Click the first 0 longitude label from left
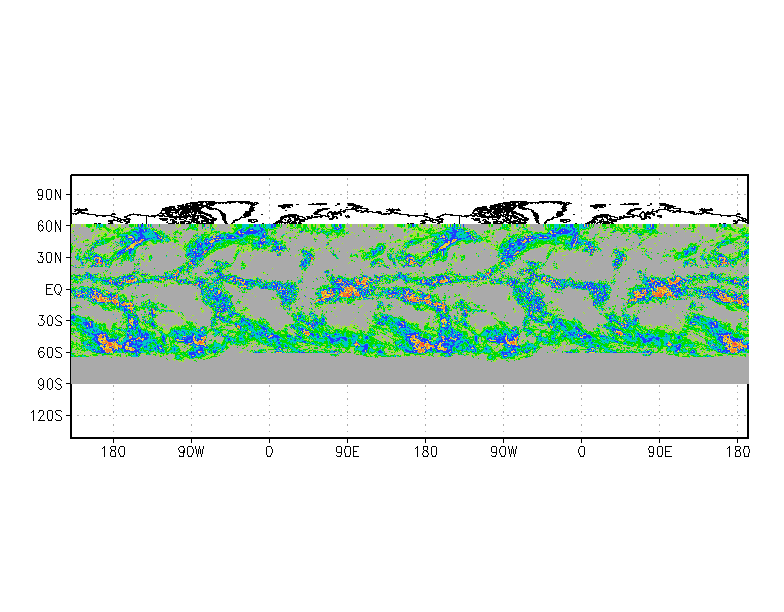This screenshot has height=612, width=784. tap(270, 452)
